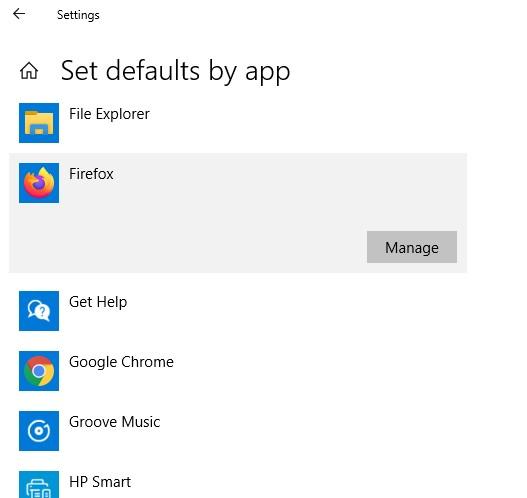This screenshot has height=498, width=527.
Task: Pick the Groove Music label
Action: 115,422
